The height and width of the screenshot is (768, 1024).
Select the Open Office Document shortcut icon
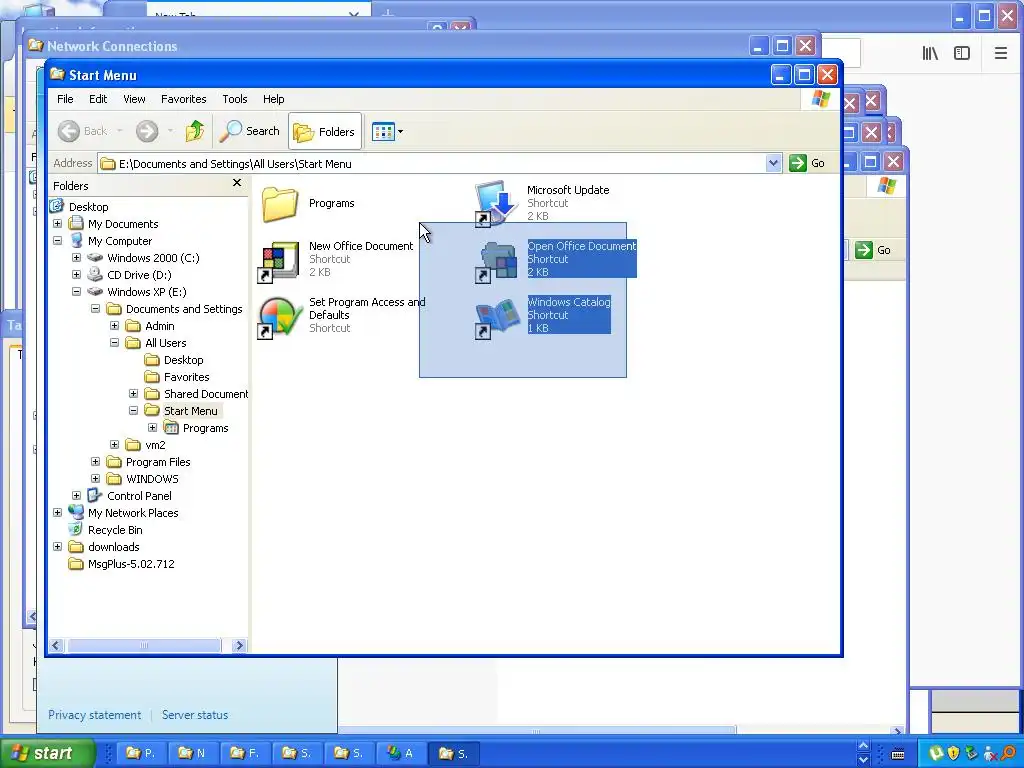[496, 261]
